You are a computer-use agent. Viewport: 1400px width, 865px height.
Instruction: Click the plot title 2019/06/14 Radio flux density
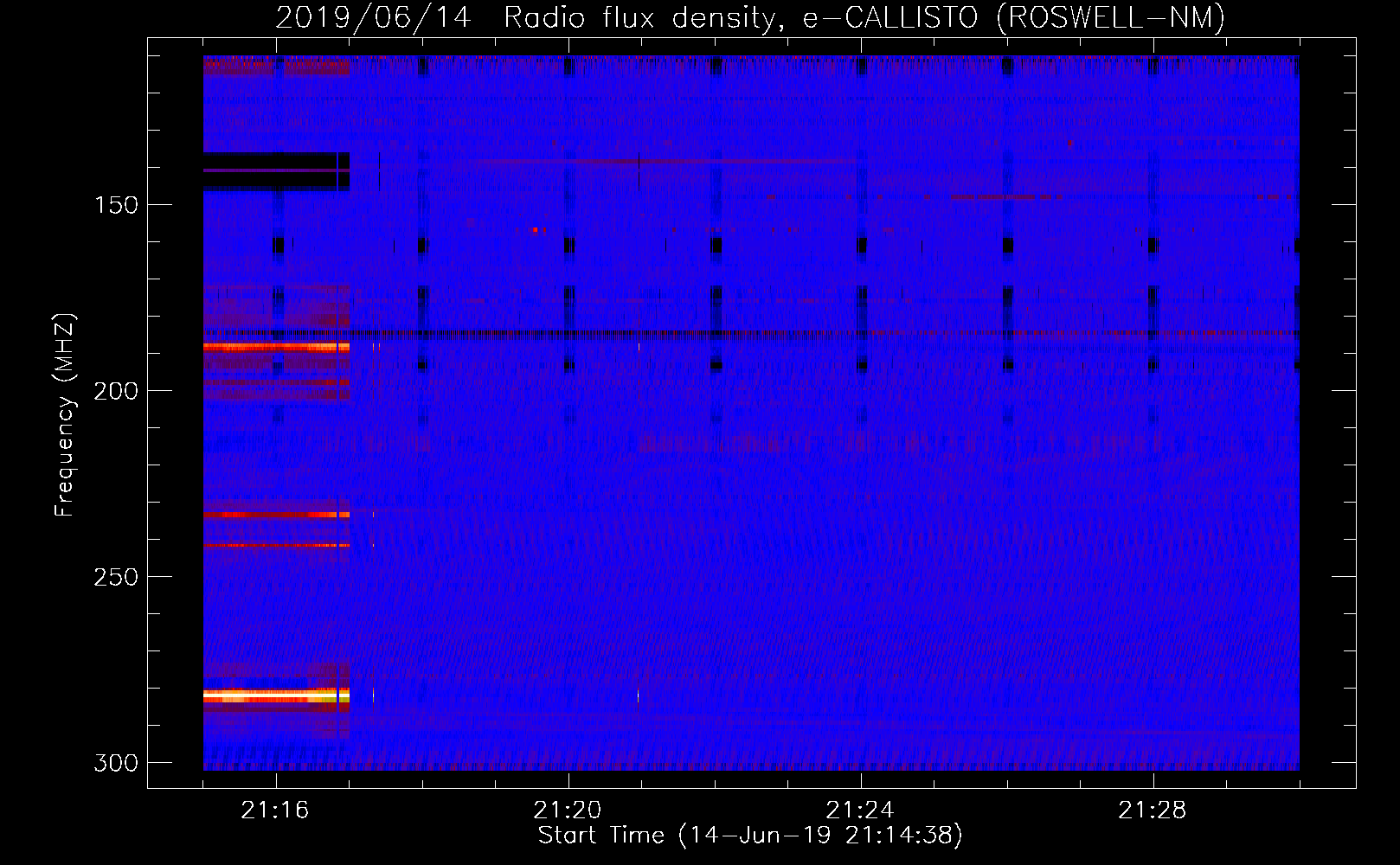click(x=750, y=17)
